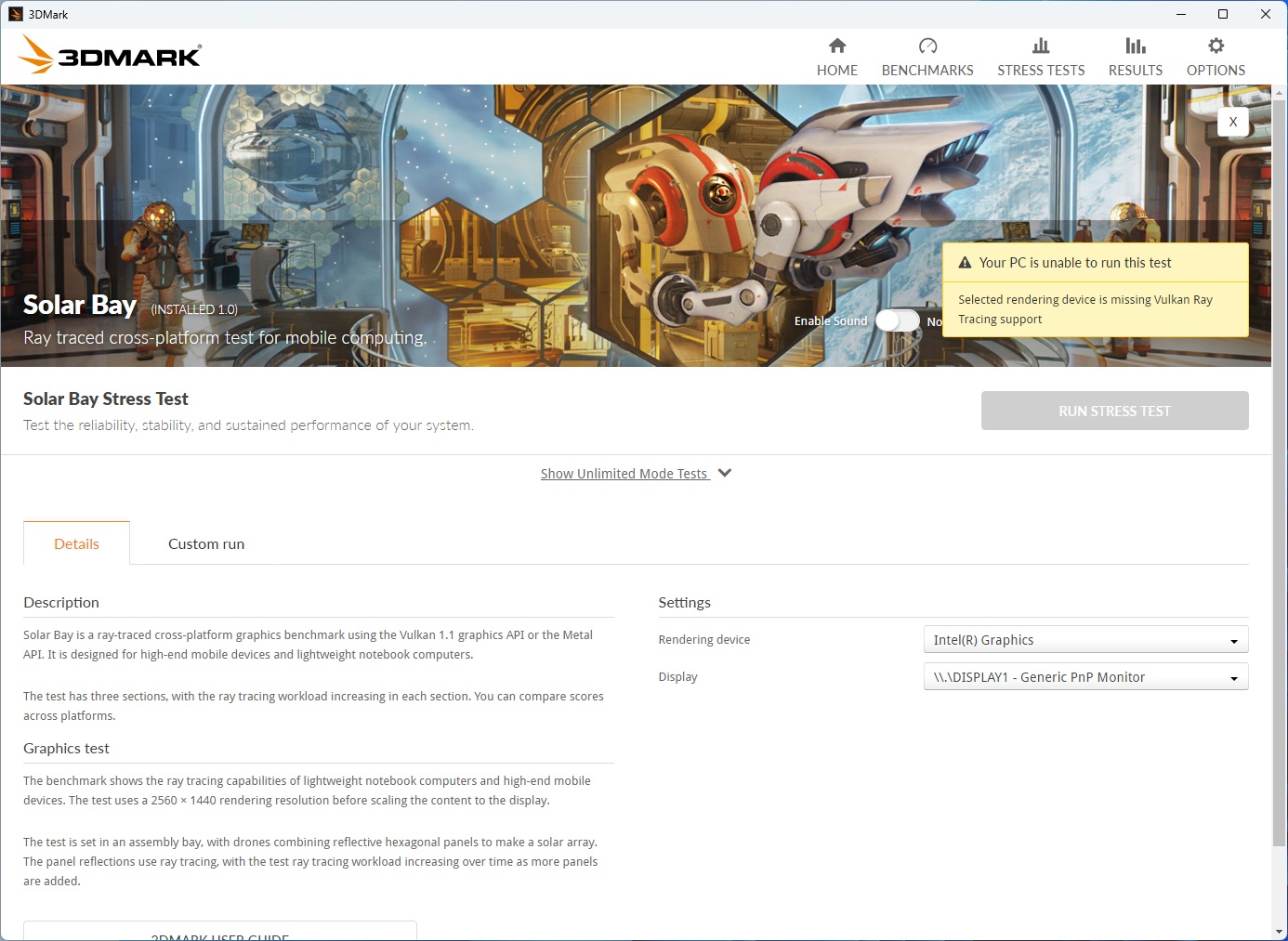Click the '(INSTALLED 1.0)' label
Image resolution: width=1288 pixels, height=941 pixels.
click(194, 309)
